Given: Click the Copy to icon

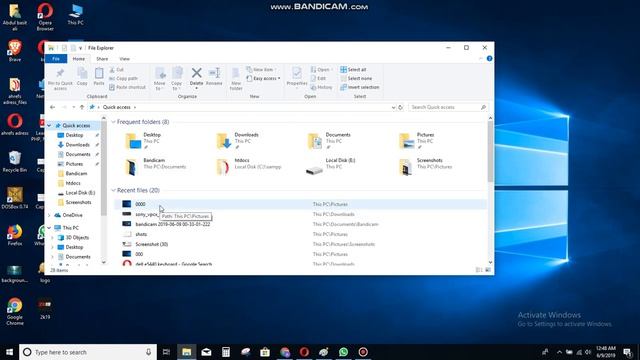Looking at the screenshot, I should (177, 79).
